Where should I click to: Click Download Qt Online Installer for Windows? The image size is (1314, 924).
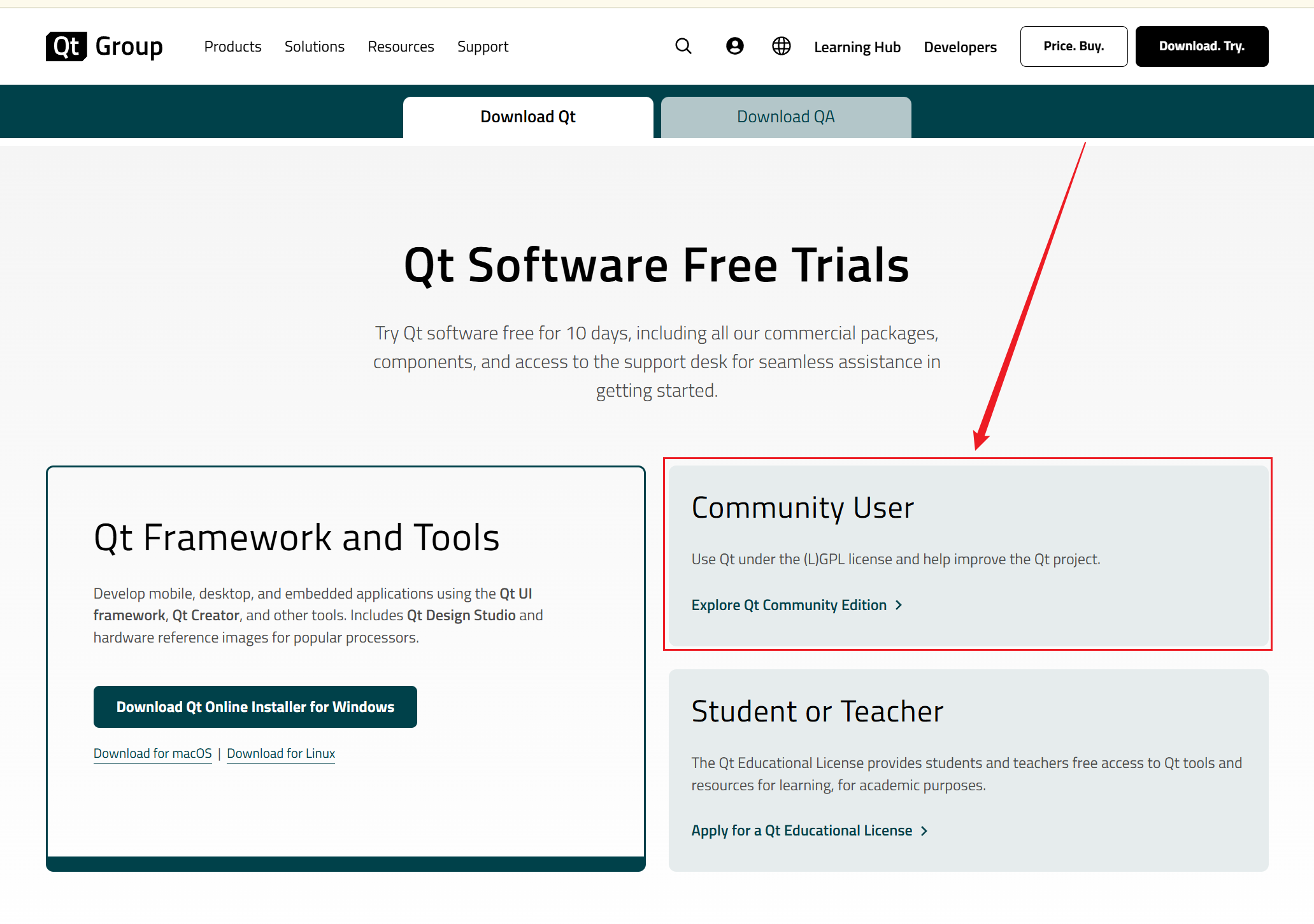click(x=255, y=707)
